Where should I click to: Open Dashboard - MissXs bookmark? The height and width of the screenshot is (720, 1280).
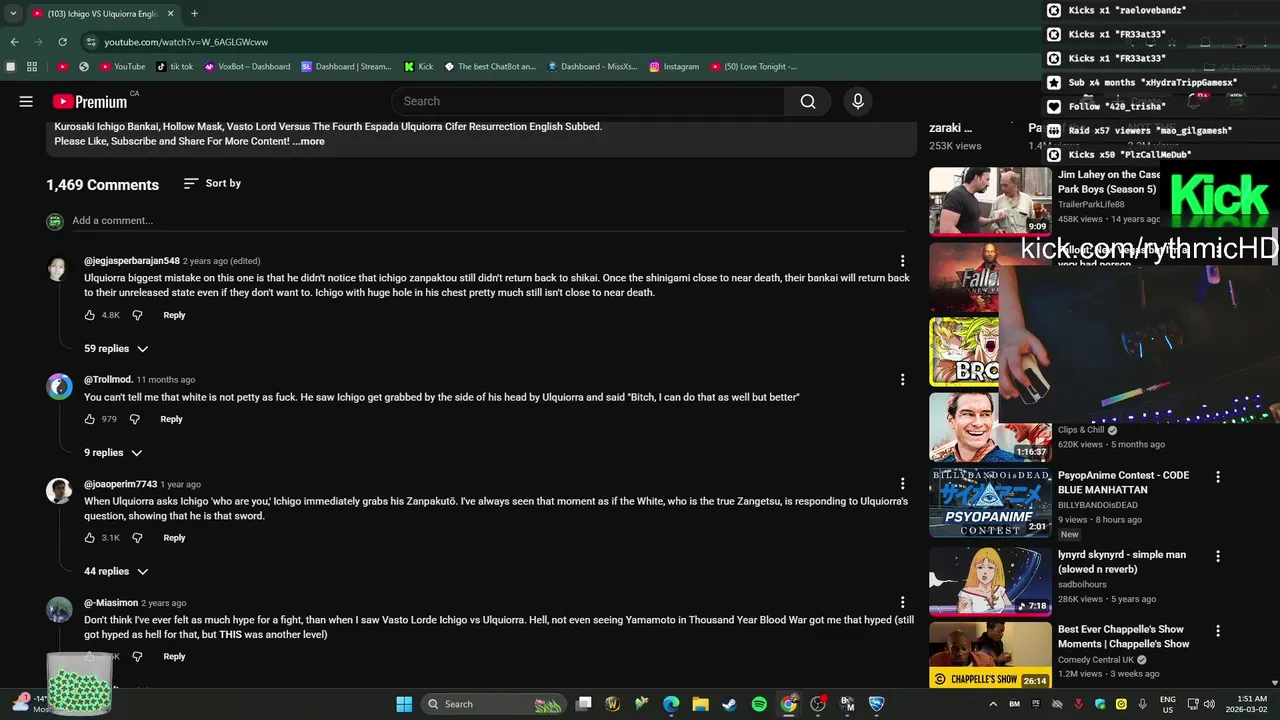point(592,67)
